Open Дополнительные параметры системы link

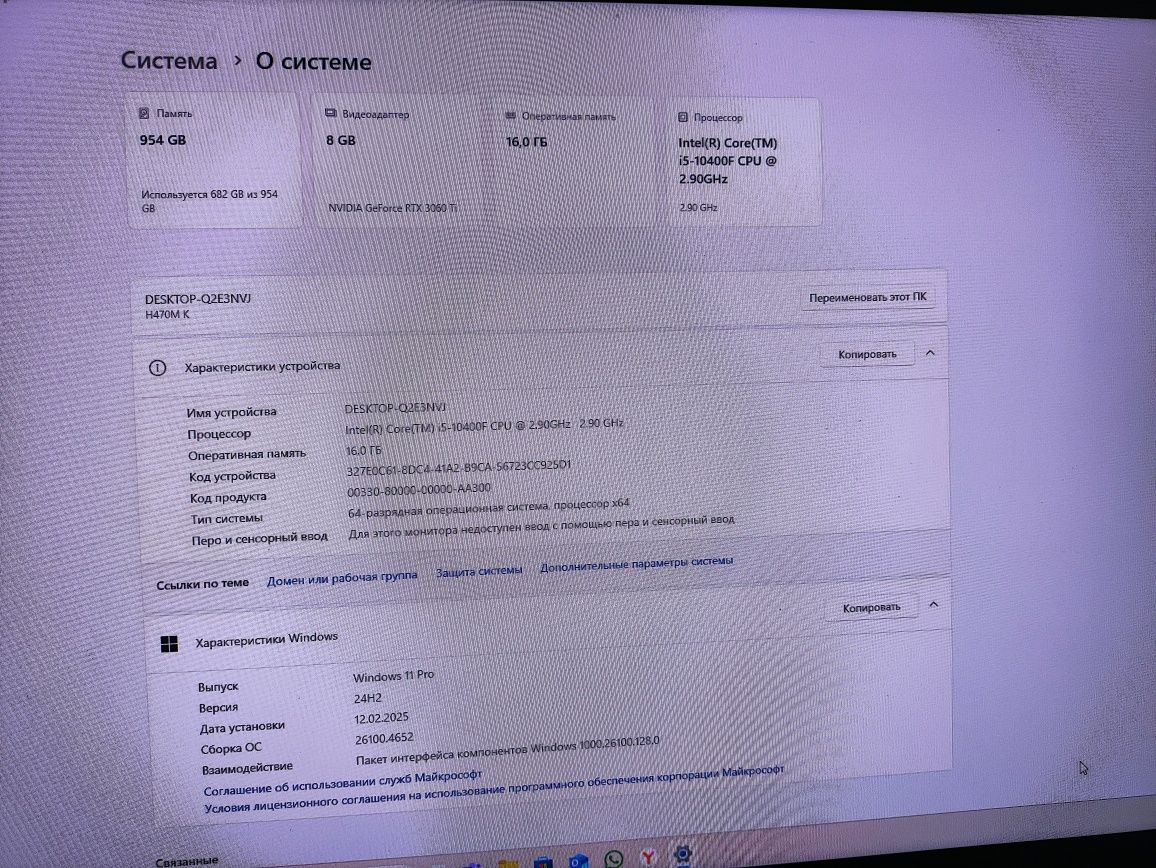coord(637,564)
